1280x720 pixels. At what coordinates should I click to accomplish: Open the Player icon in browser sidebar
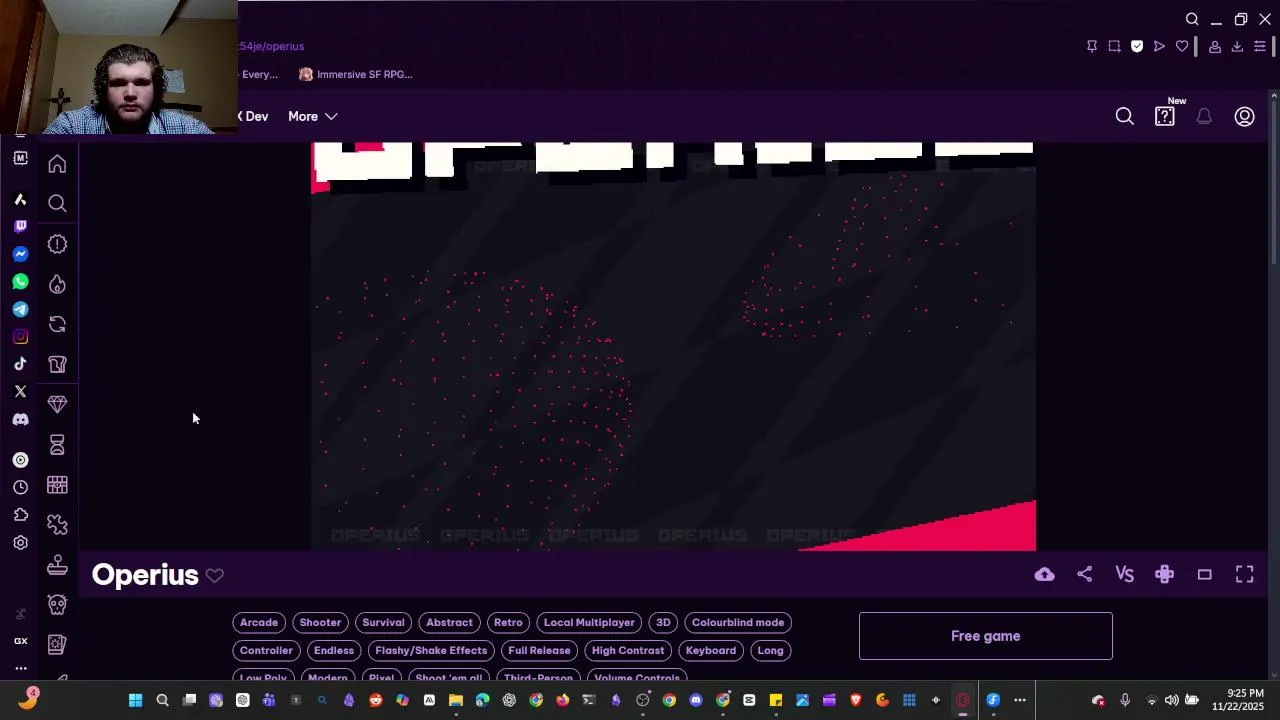click(20, 460)
